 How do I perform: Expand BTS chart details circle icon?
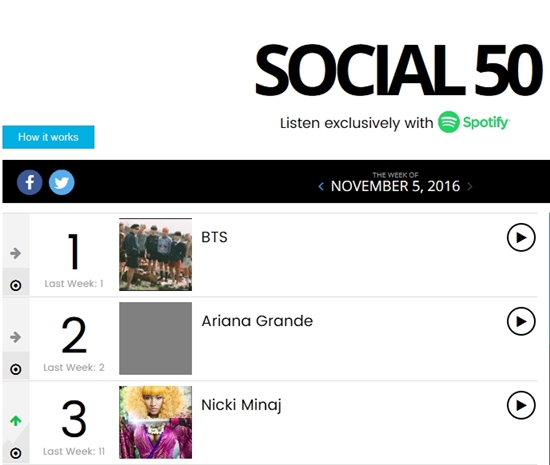[15, 285]
